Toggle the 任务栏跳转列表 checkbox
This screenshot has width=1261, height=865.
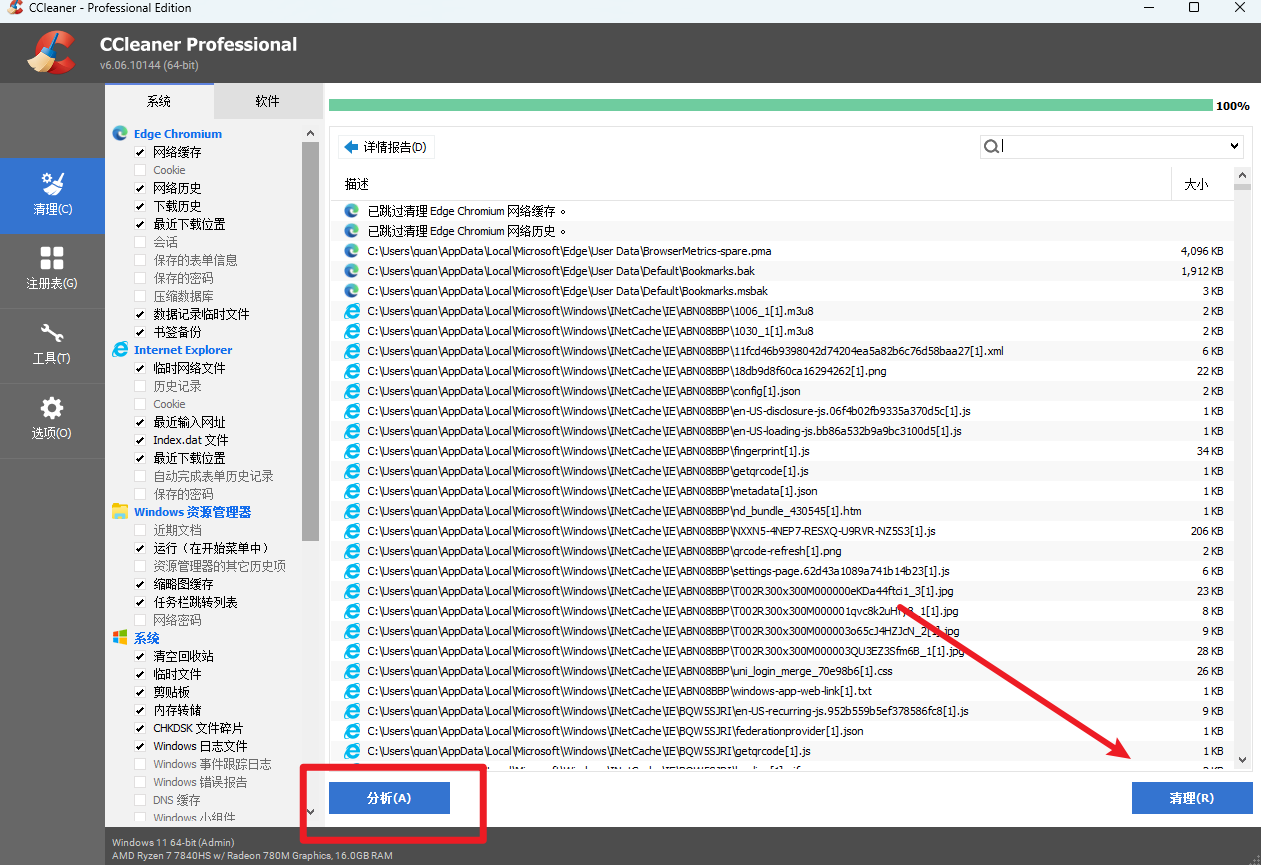point(140,602)
